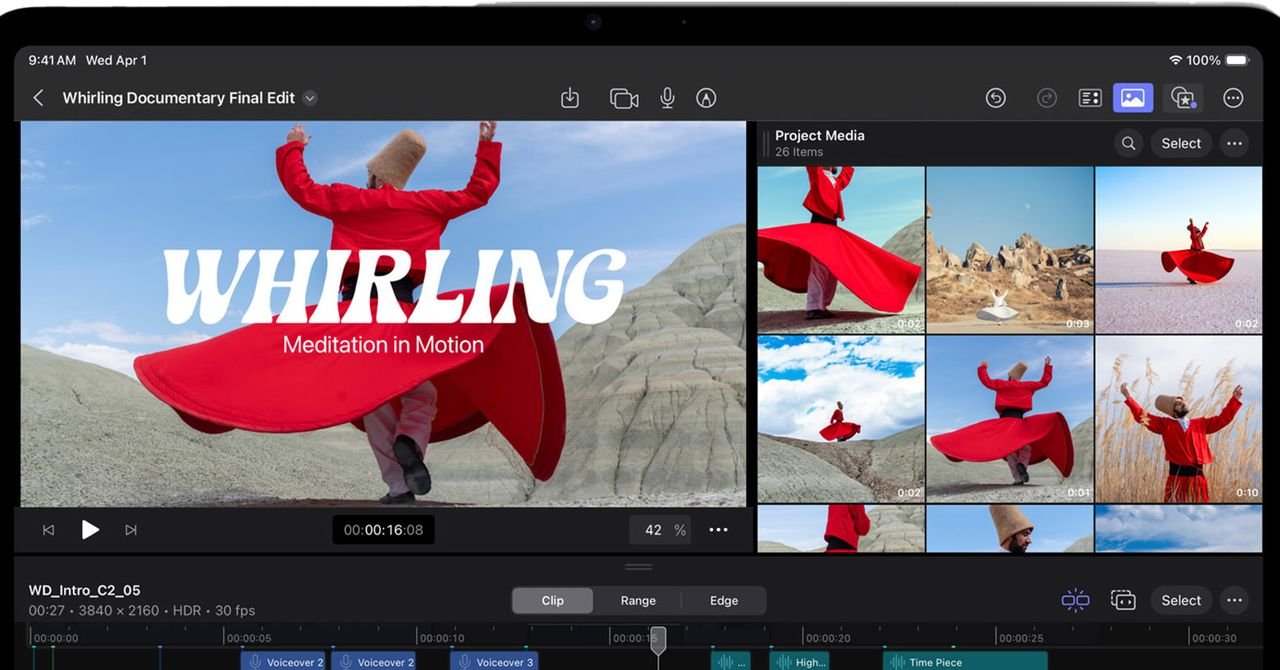Undo the last edit
The height and width of the screenshot is (670, 1280).
pyautogui.click(x=995, y=97)
